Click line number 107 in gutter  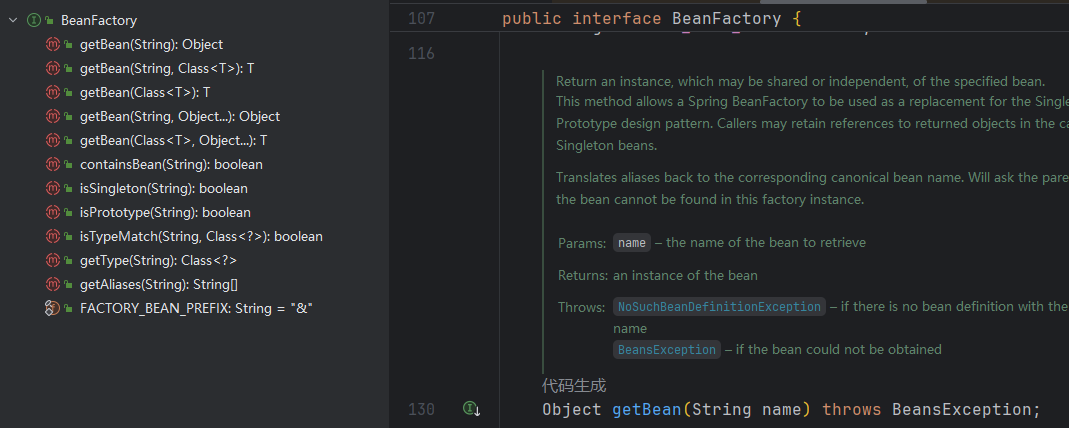421,18
